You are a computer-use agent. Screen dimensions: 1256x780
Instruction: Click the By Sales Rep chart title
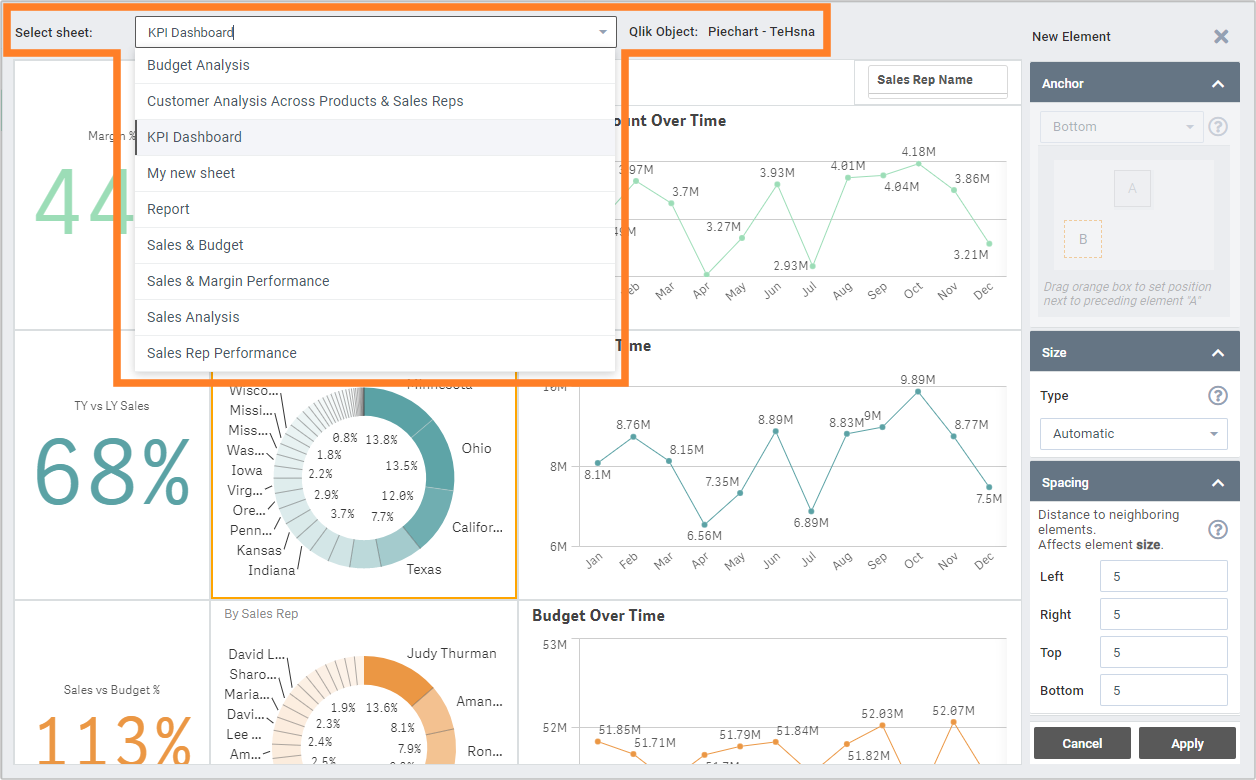click(x=261, y=613)
